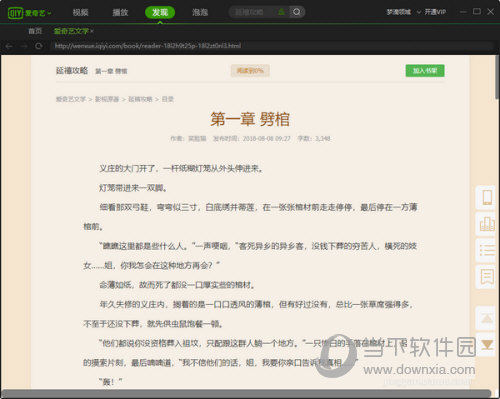Focus the top search input field
Viewport: 500px width, 399px height.
click(253, 12)
